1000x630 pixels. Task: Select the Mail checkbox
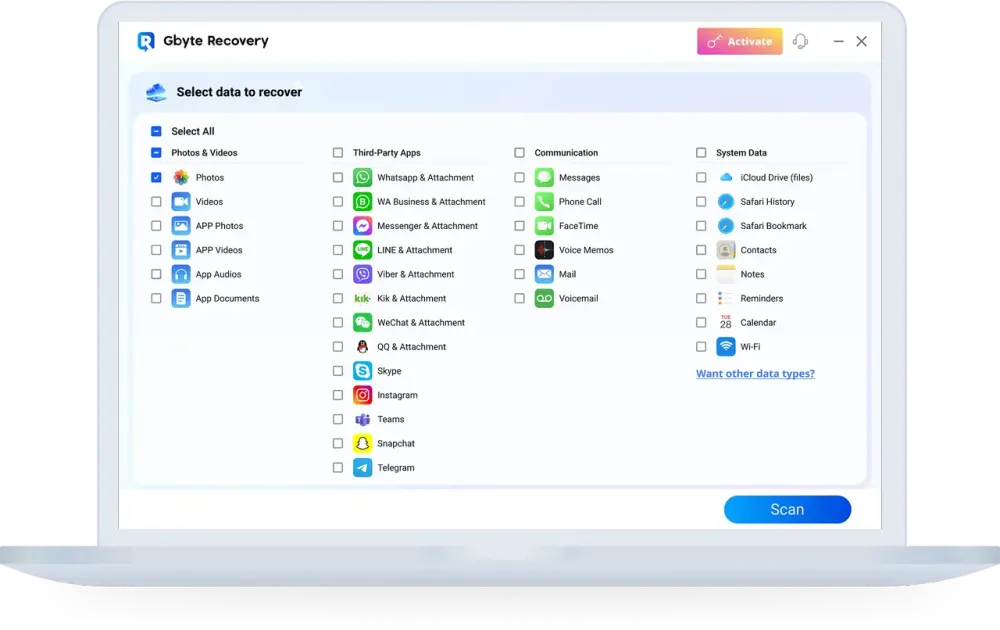pyautogui.click(x=520, y=274)
